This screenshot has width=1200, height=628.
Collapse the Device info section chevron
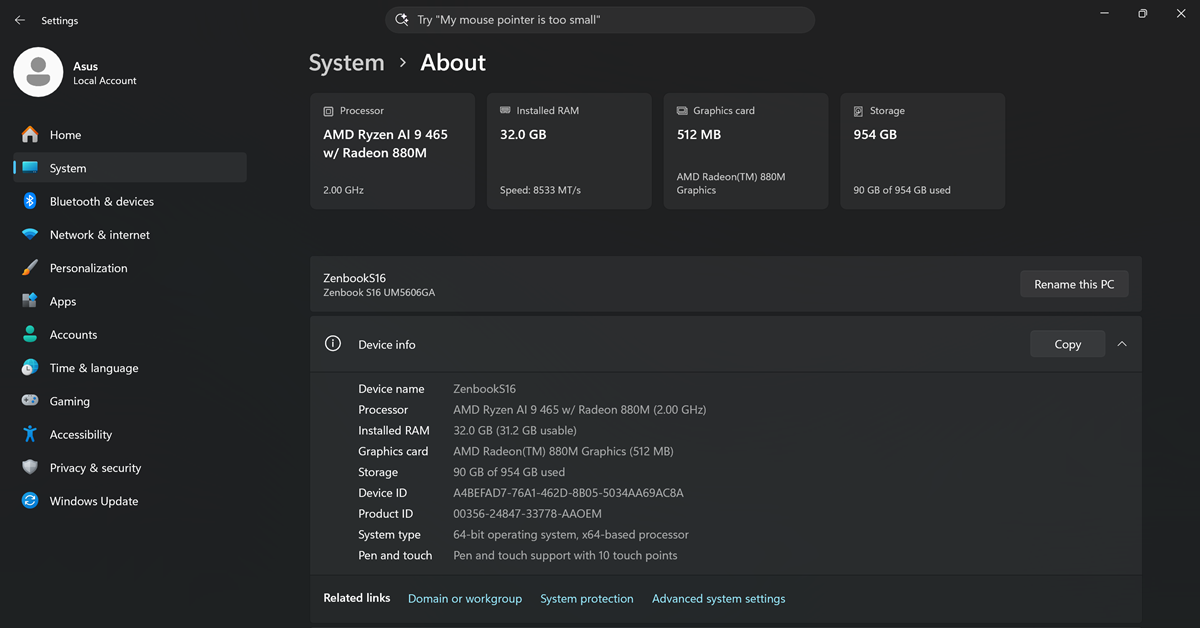[1121, 344]
